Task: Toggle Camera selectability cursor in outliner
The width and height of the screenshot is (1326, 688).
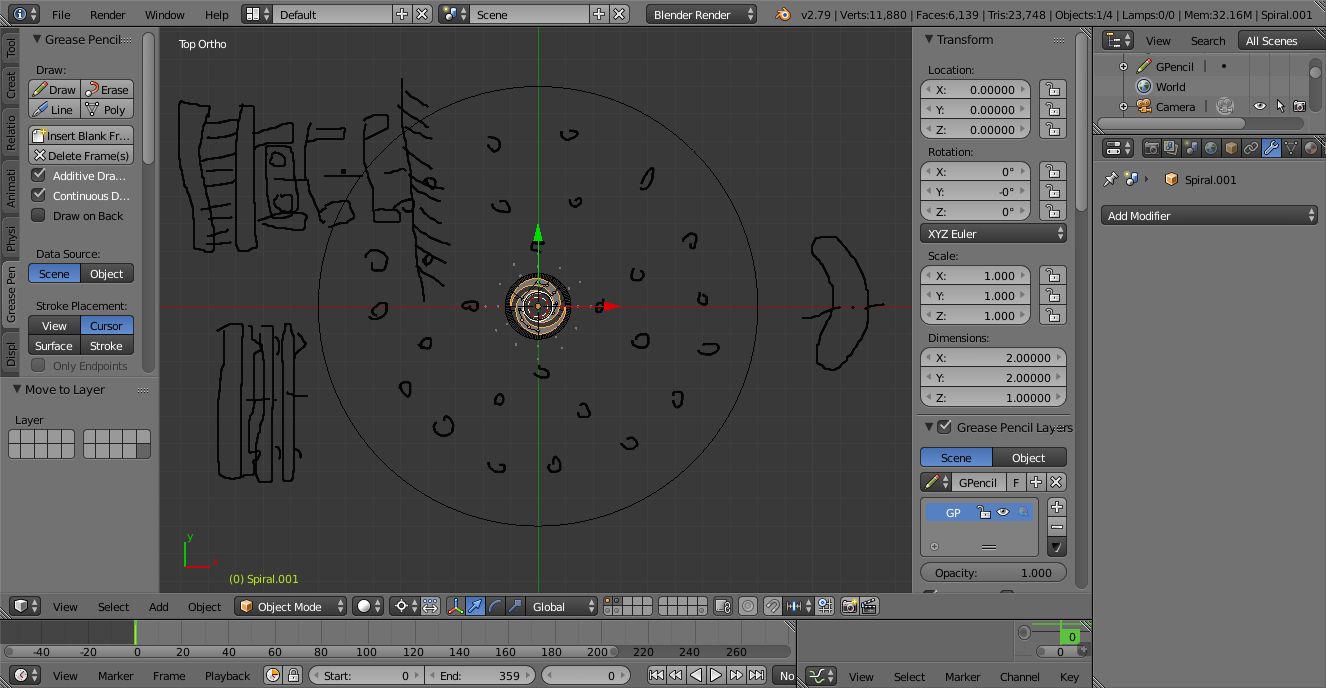Action: [1280, 106]
